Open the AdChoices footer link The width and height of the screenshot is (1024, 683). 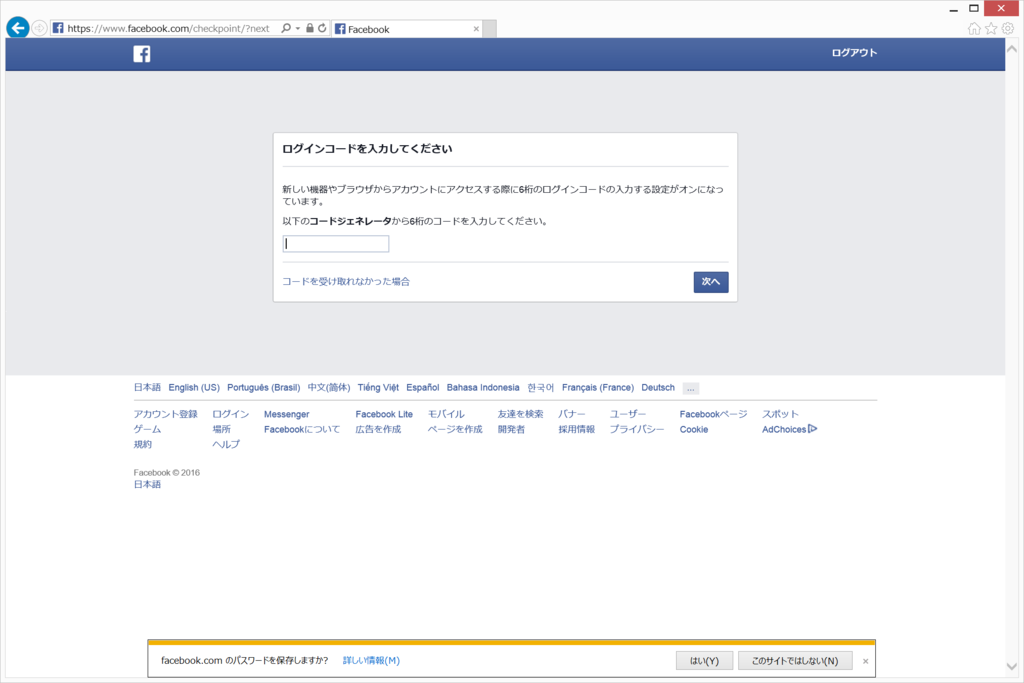click(x=784, y=429)
